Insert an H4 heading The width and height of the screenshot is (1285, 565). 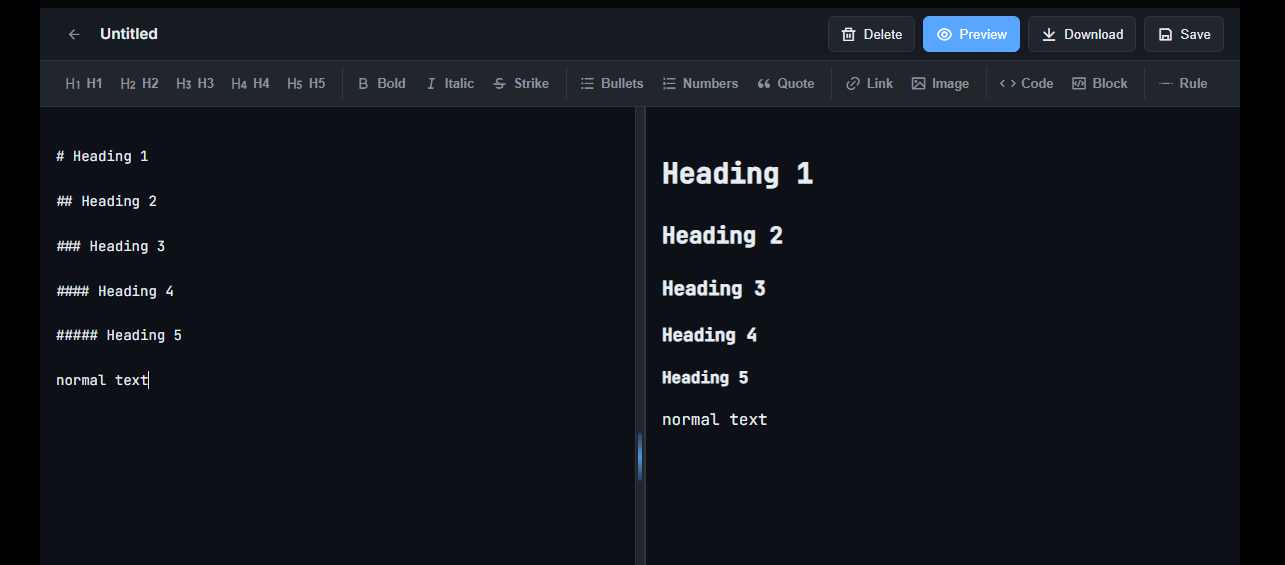tap(250, 84)
